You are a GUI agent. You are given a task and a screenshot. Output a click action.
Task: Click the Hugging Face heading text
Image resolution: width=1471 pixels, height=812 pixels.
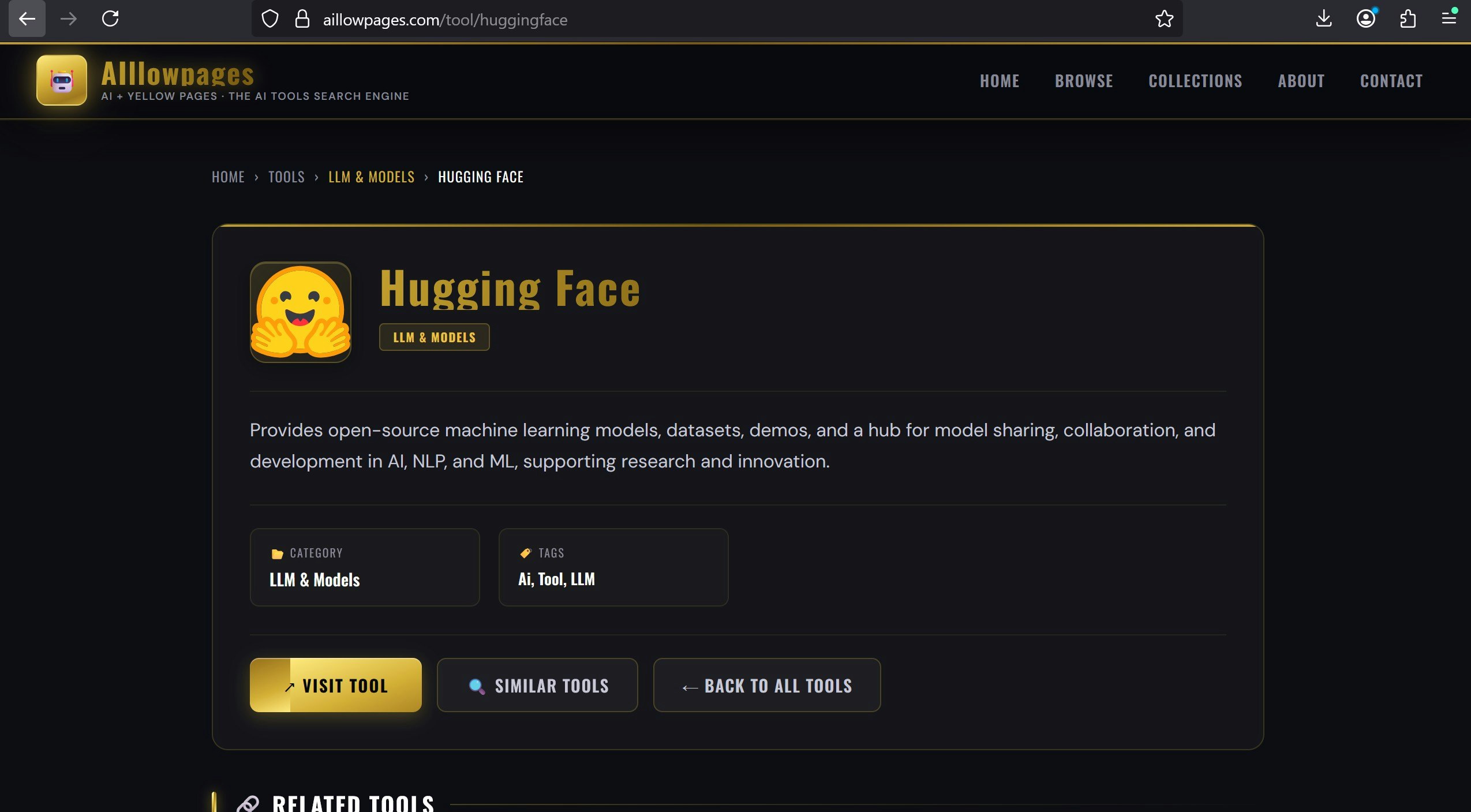tap(510, 289)
